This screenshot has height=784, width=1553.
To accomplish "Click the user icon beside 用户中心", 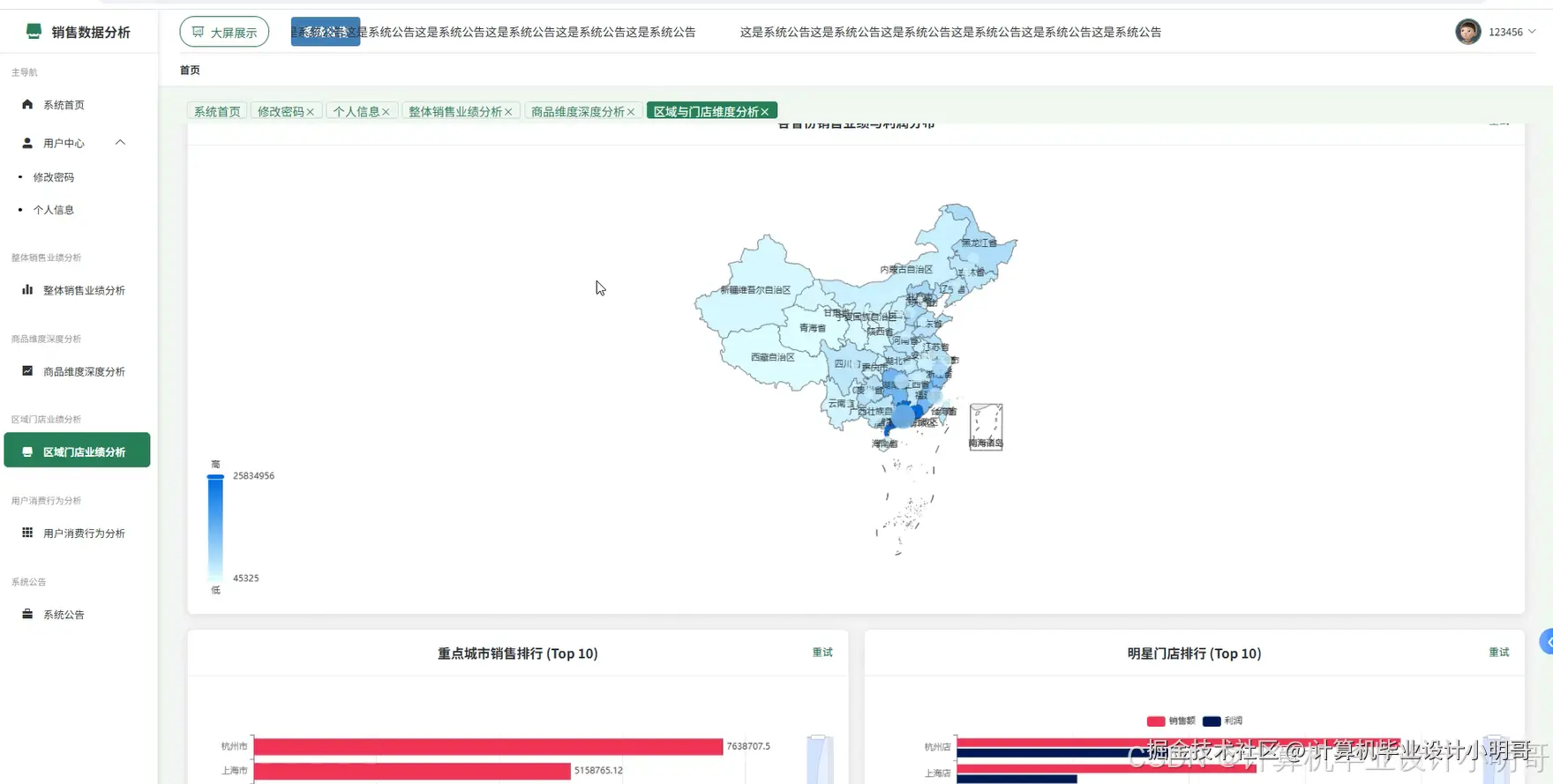I will [27, 143].
